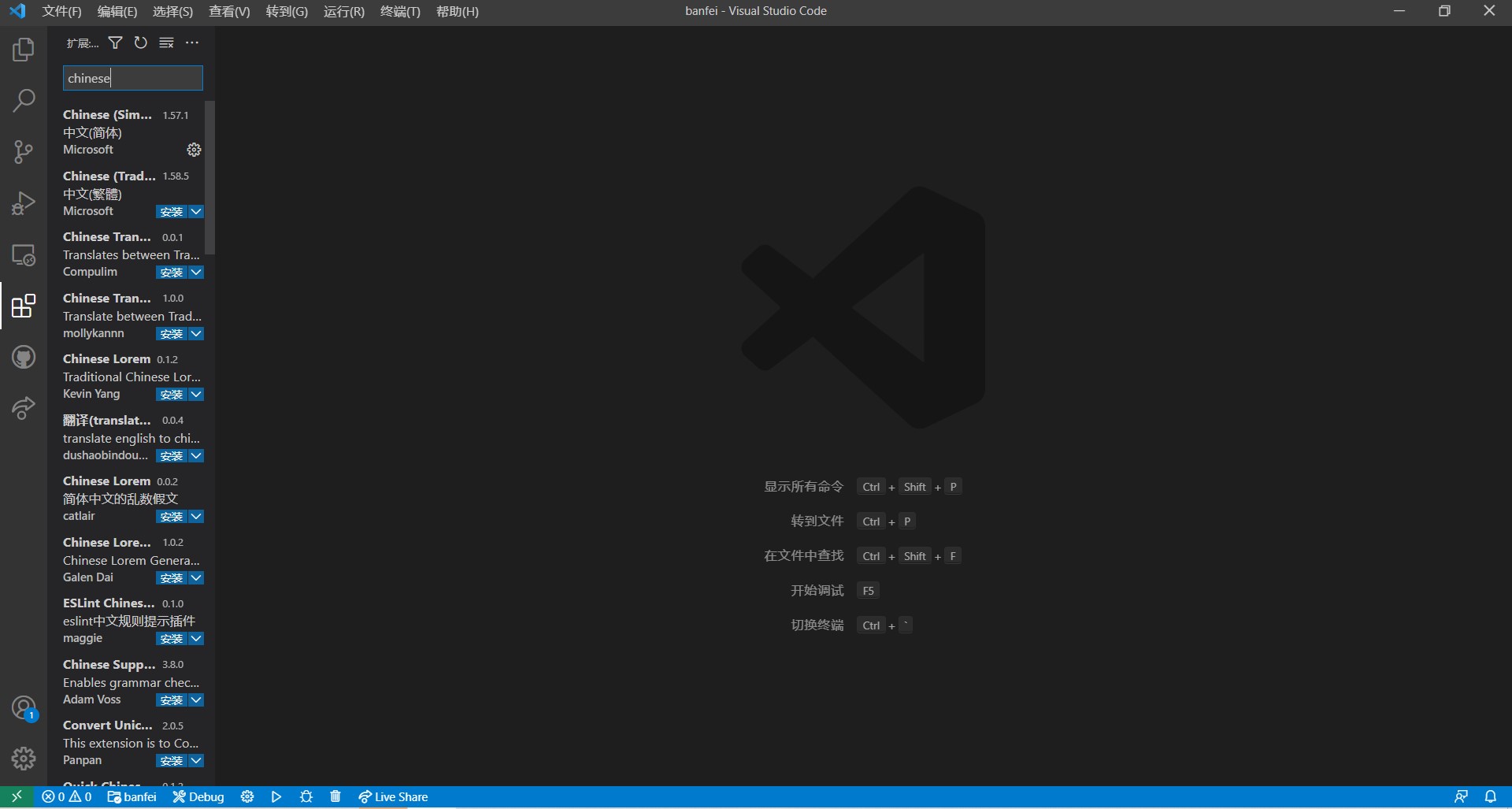1512x809 pixels.
Task: Expand install options for Adam Voss extension
Action: click(196, 700)
